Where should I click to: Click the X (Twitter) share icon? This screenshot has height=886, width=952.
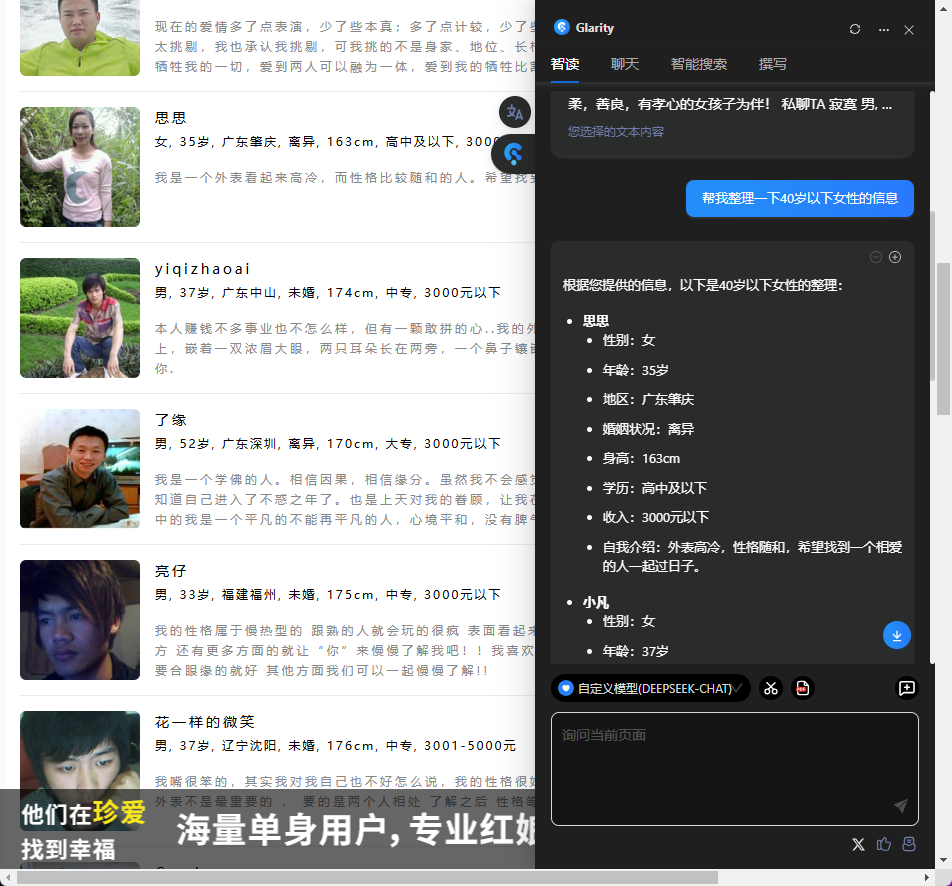click(x=858, y=844)
